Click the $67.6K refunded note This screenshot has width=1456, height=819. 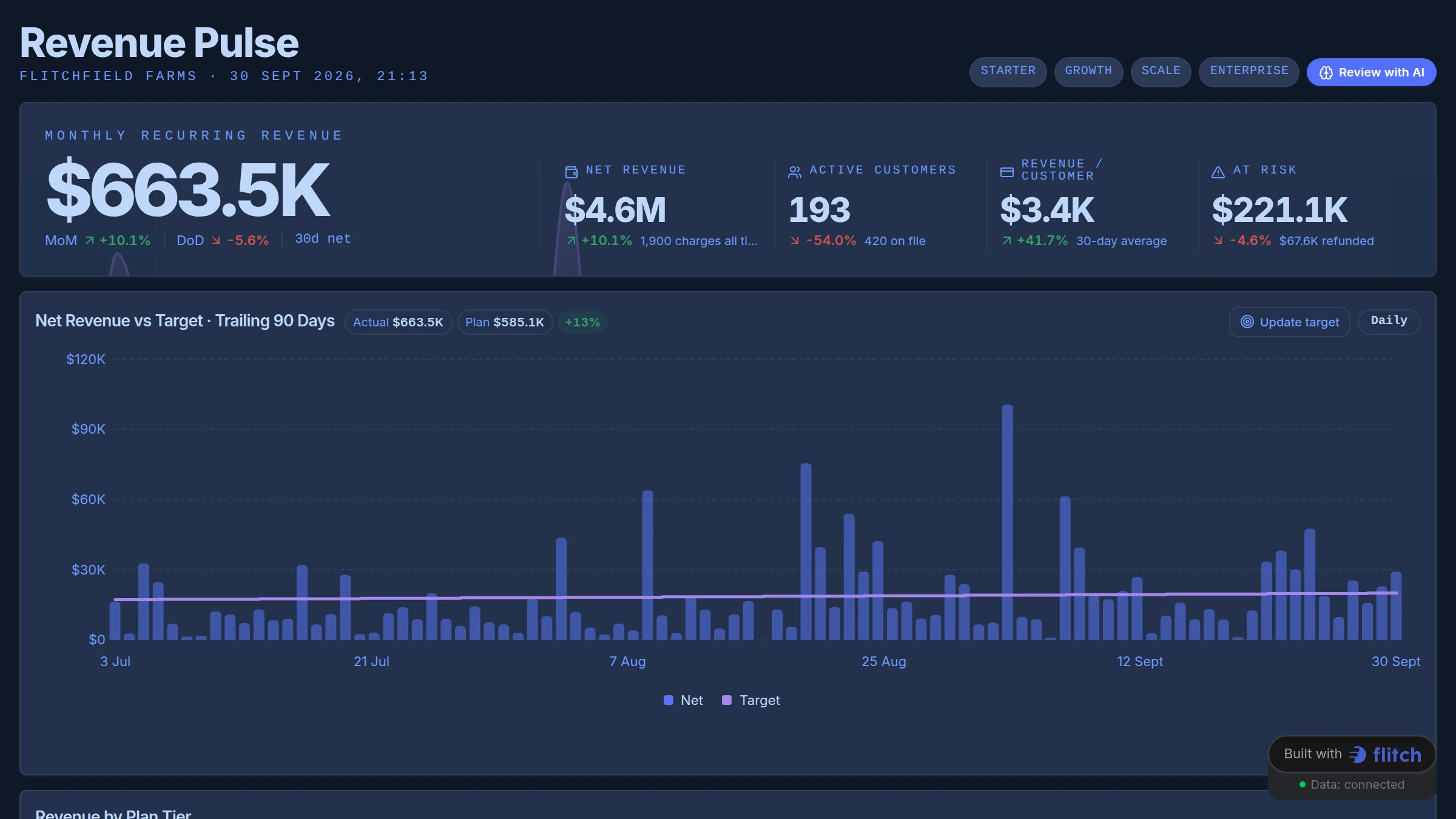[1326, 241]
